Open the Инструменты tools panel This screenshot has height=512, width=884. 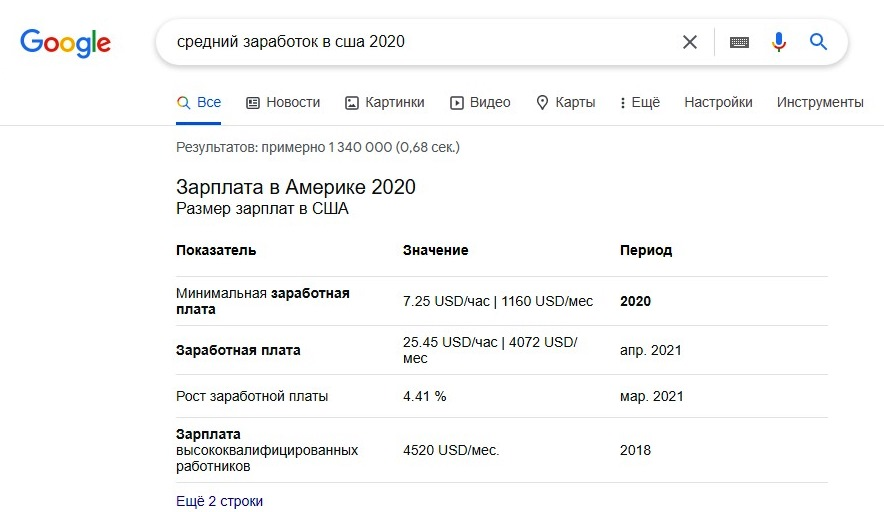tap(819, 102)
